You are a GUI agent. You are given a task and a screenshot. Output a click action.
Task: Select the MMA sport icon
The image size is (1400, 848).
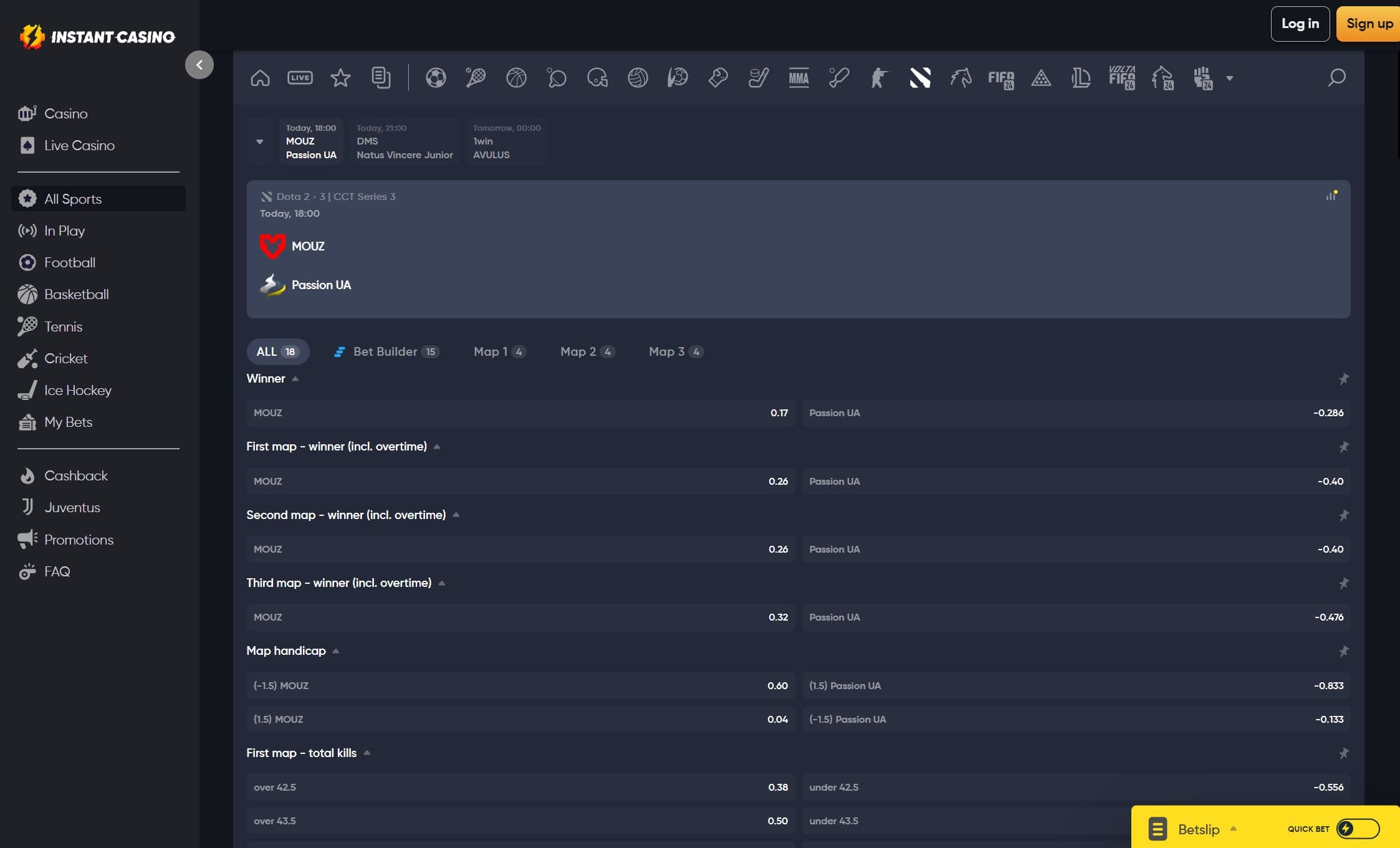(798, 78)
